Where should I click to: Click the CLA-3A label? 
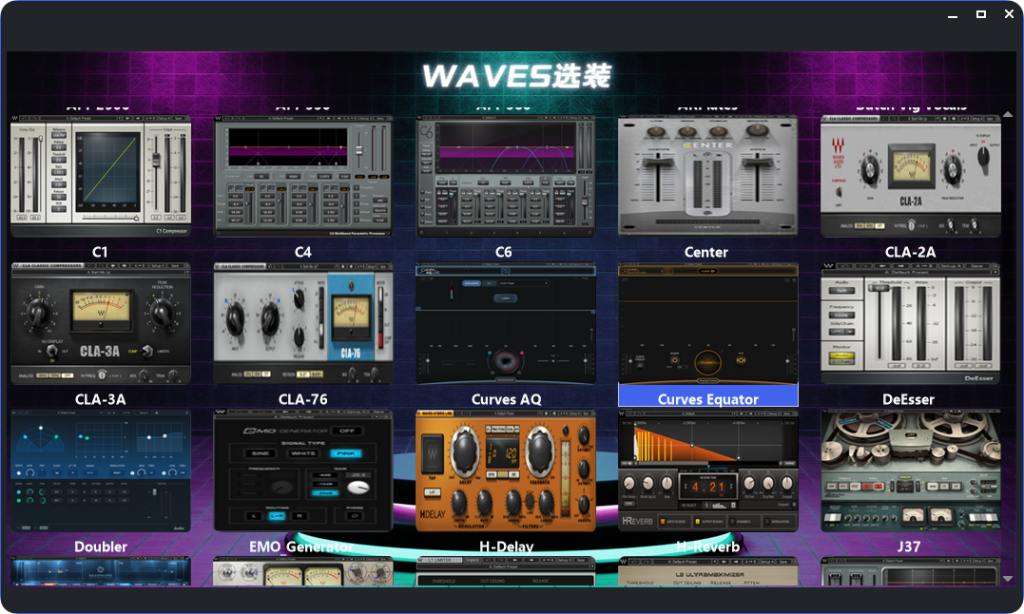(x=101, y=399)
